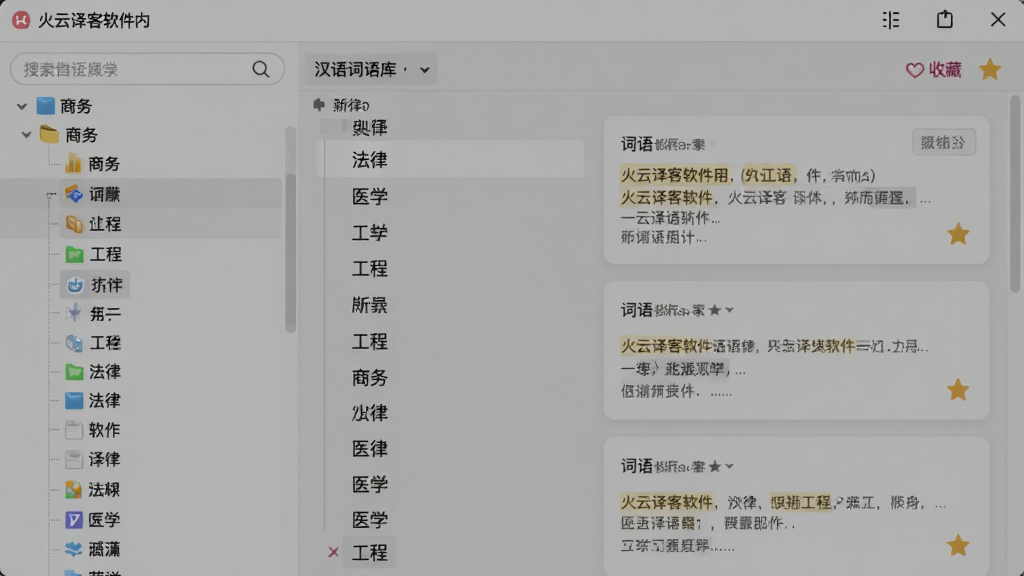Select 工程 with the red X mark
The height and width of the screenshot is (576, 1024).
[370, 552]
